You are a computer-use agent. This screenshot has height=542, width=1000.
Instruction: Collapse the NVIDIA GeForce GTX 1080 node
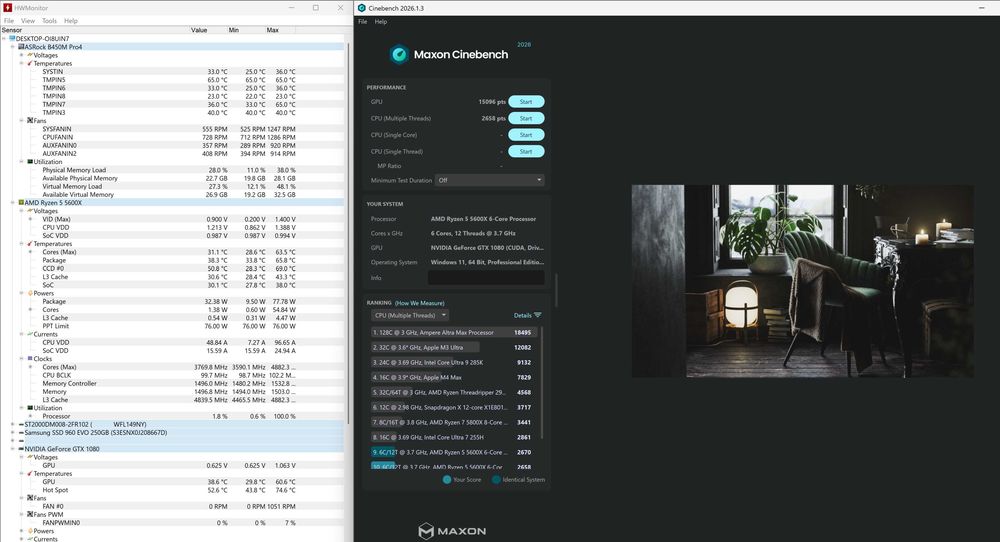(13, 449)
